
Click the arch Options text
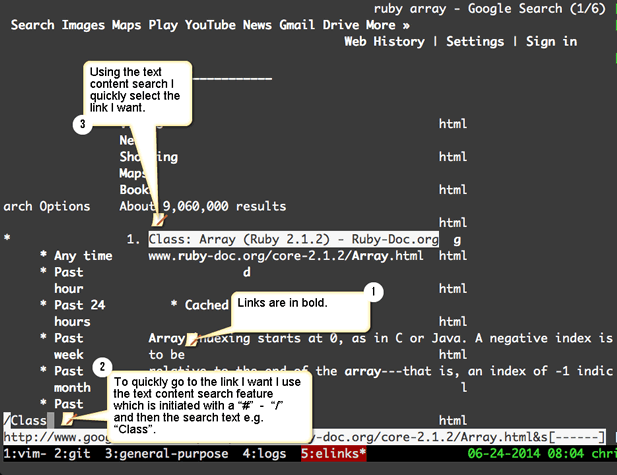[x=47, y=206]
